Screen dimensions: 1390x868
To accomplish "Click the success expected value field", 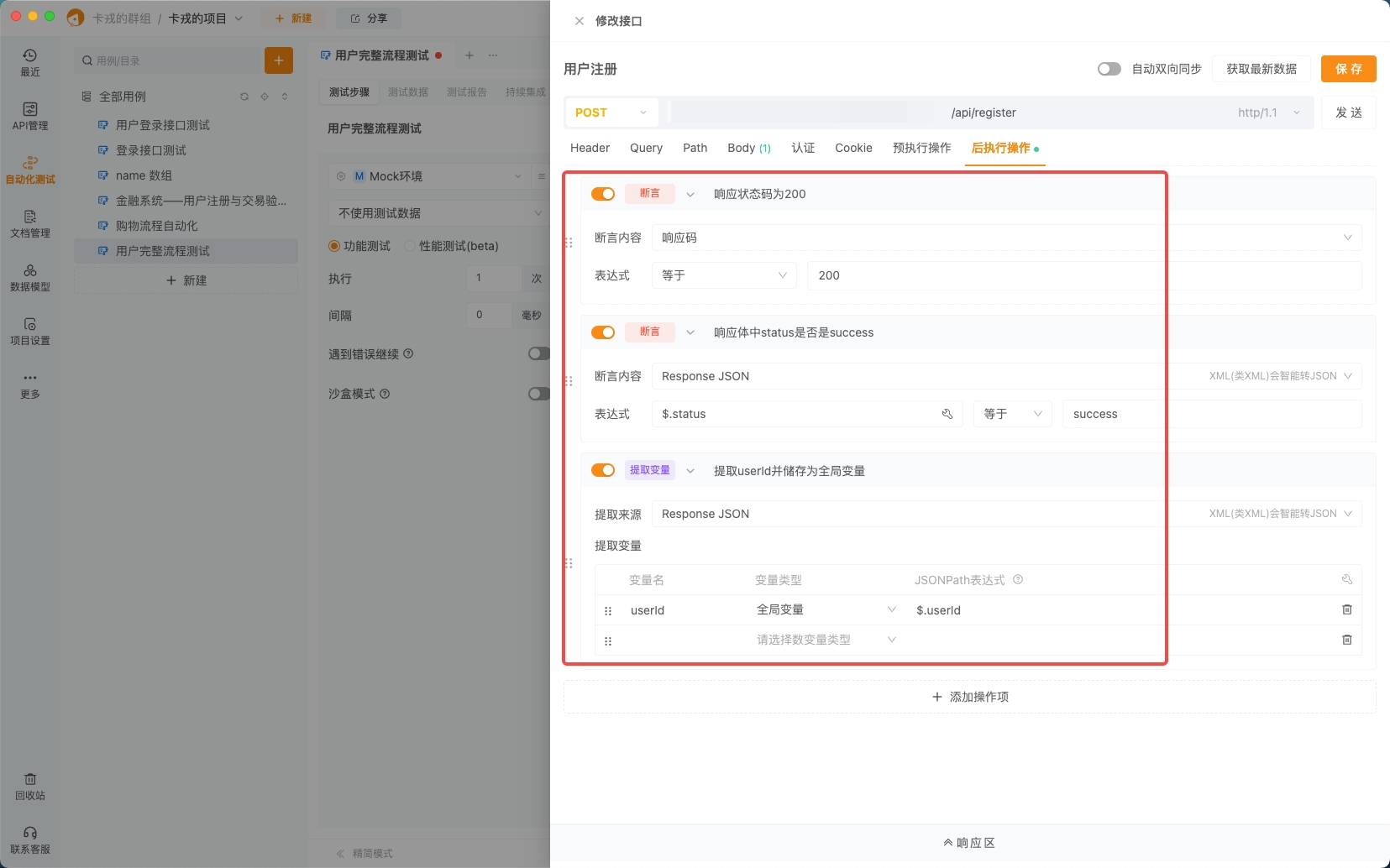I will (x=1211, y=414).
